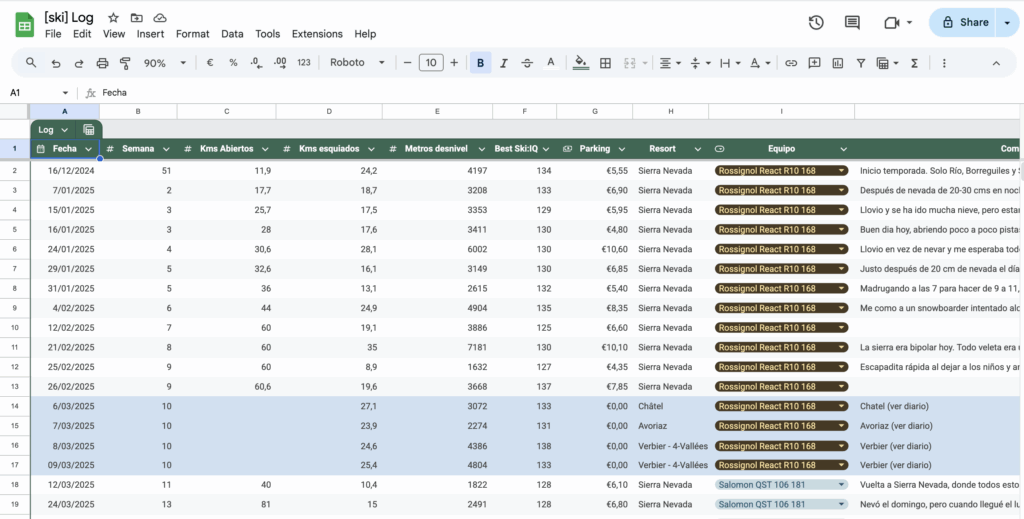The image size is (1024, 519).
Task: Toggle strikethrough formatting
Action: click(x=527, y=63)
